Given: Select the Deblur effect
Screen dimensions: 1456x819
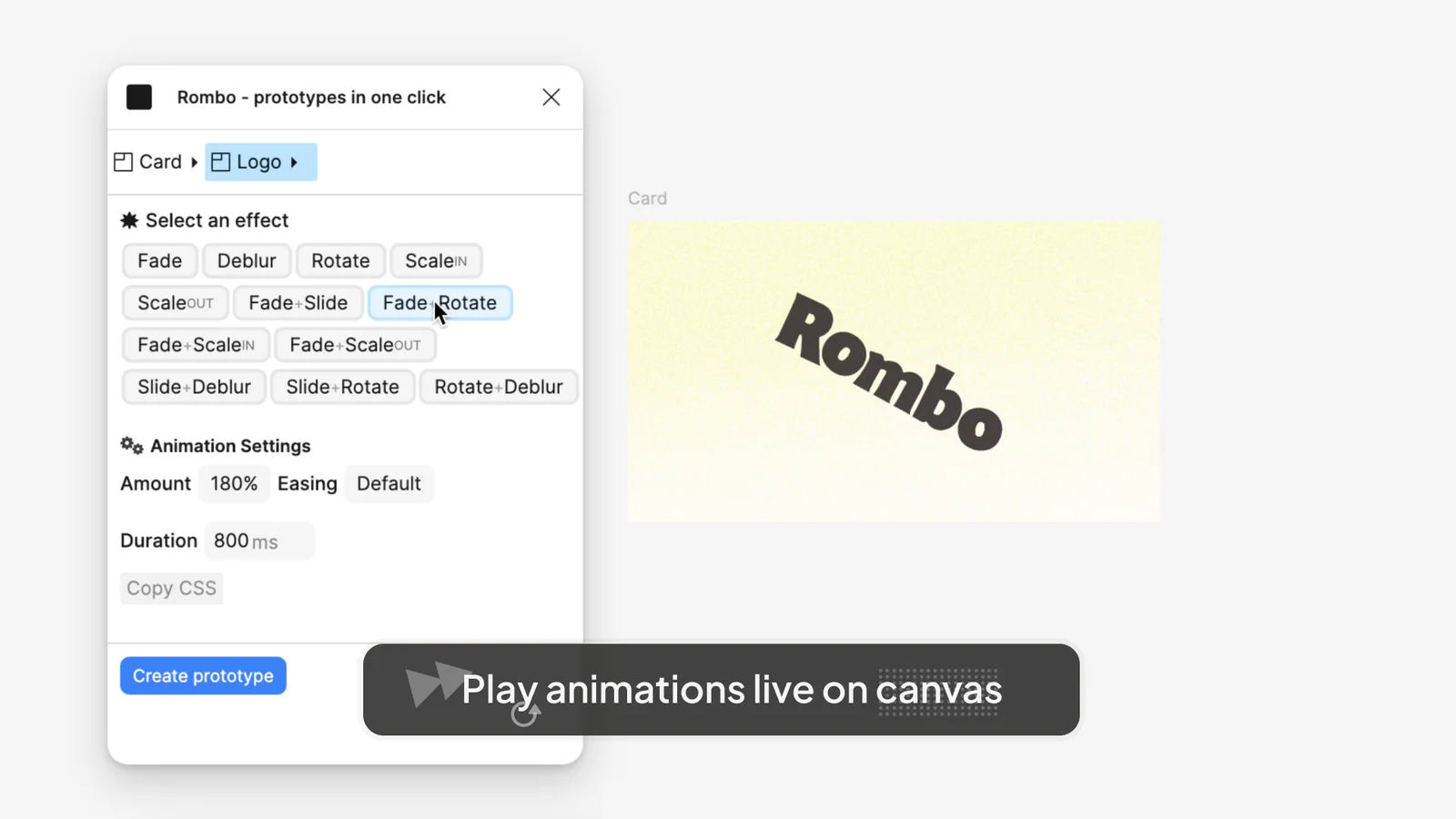Looking at the screenshot, I should 247,261.
